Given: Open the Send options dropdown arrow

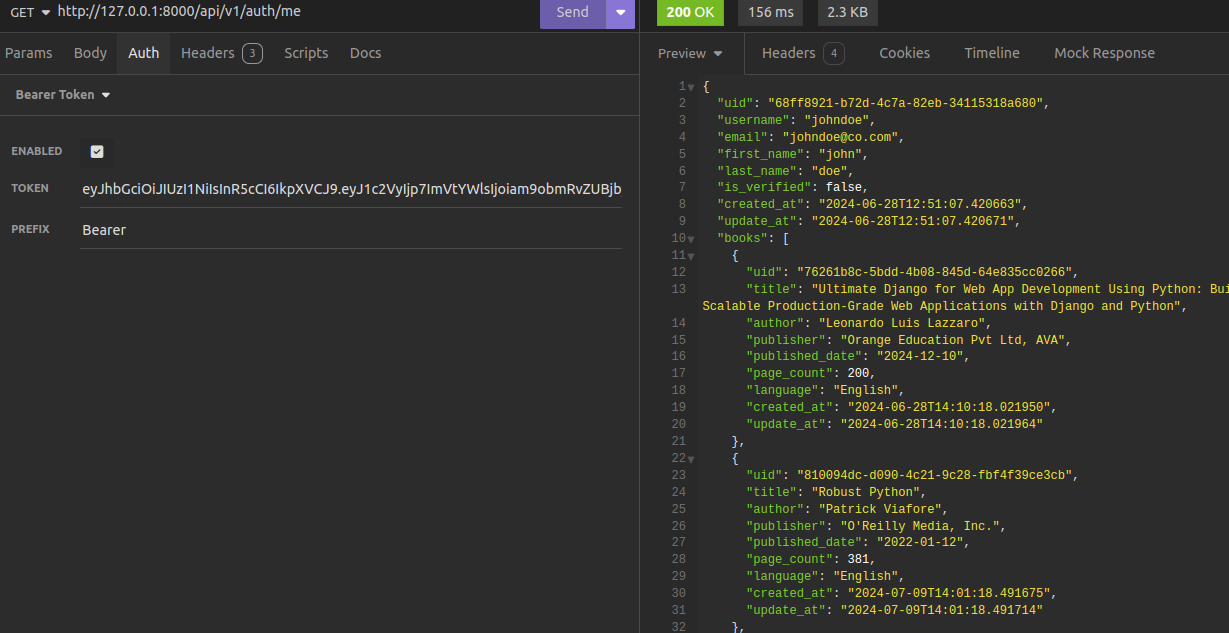Looking at the screenshot, I should pos(621,13).
